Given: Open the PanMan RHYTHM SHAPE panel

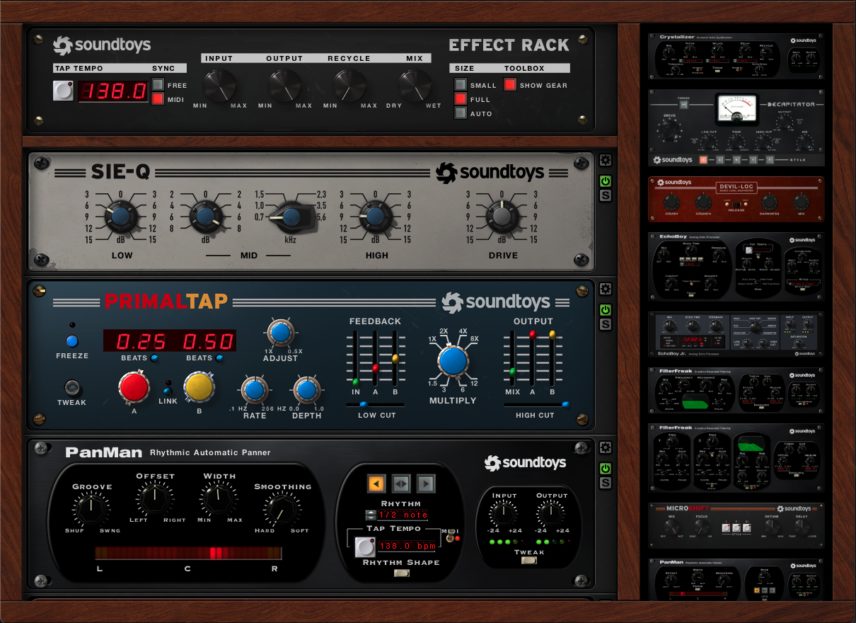Looking at the screenshot, I should coord(401,573).
